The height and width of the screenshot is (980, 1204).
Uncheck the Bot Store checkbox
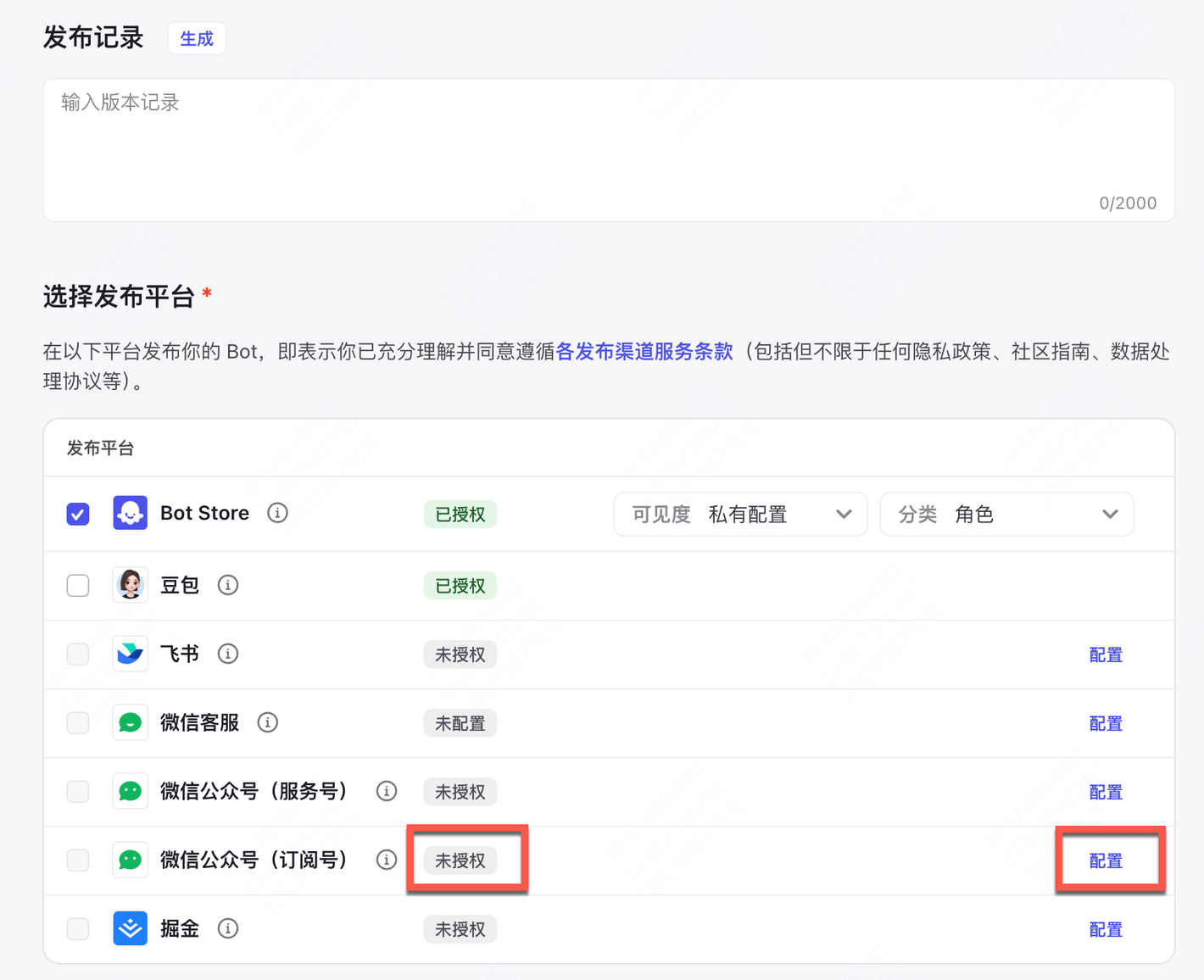pos(78,514)
